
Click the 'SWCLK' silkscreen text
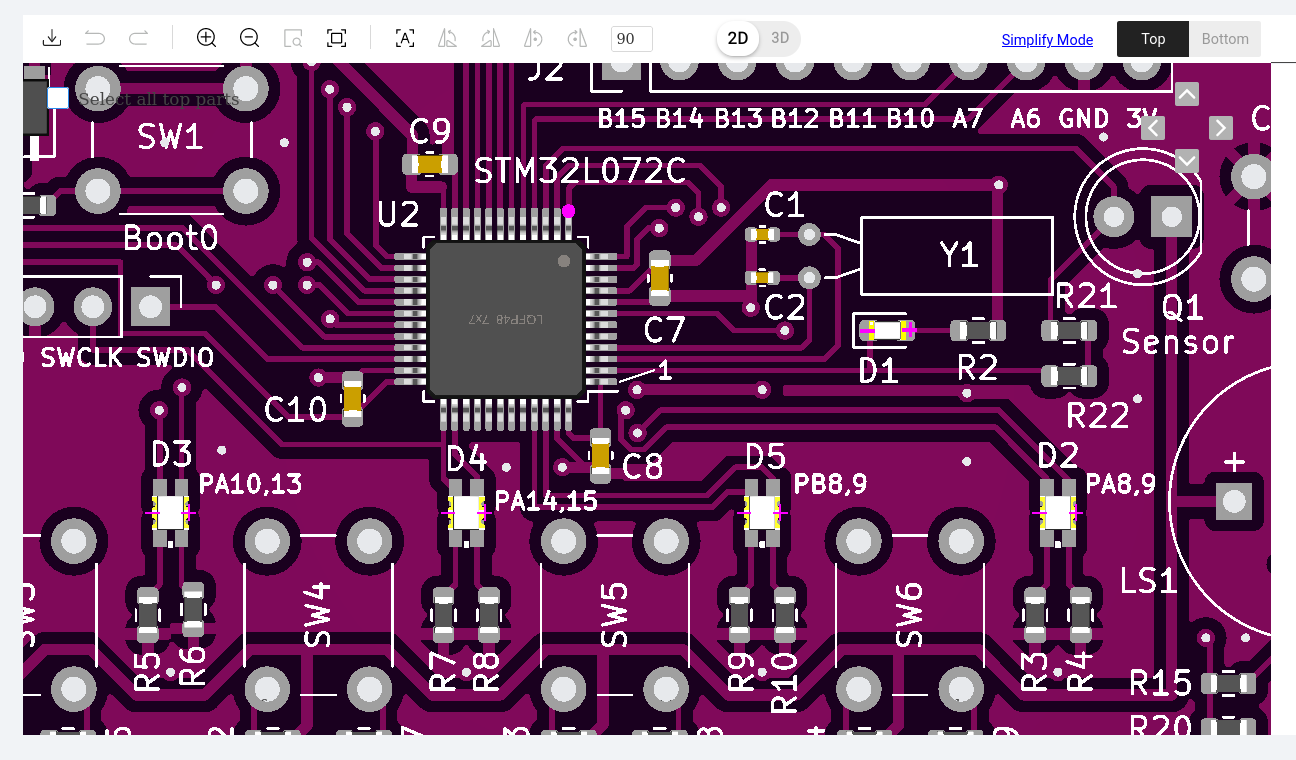(83, 358)
